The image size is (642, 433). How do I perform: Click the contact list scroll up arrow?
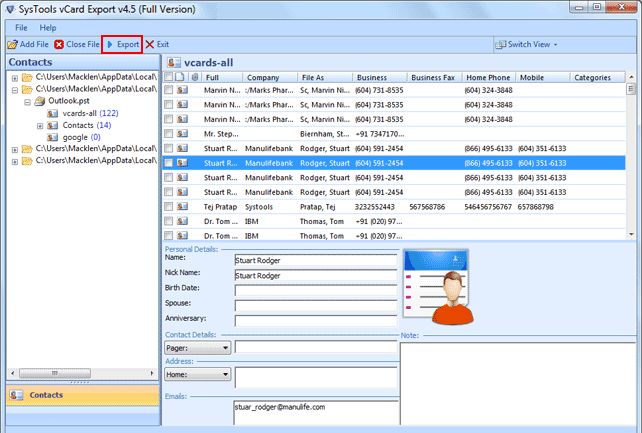(x=631, y=77)
